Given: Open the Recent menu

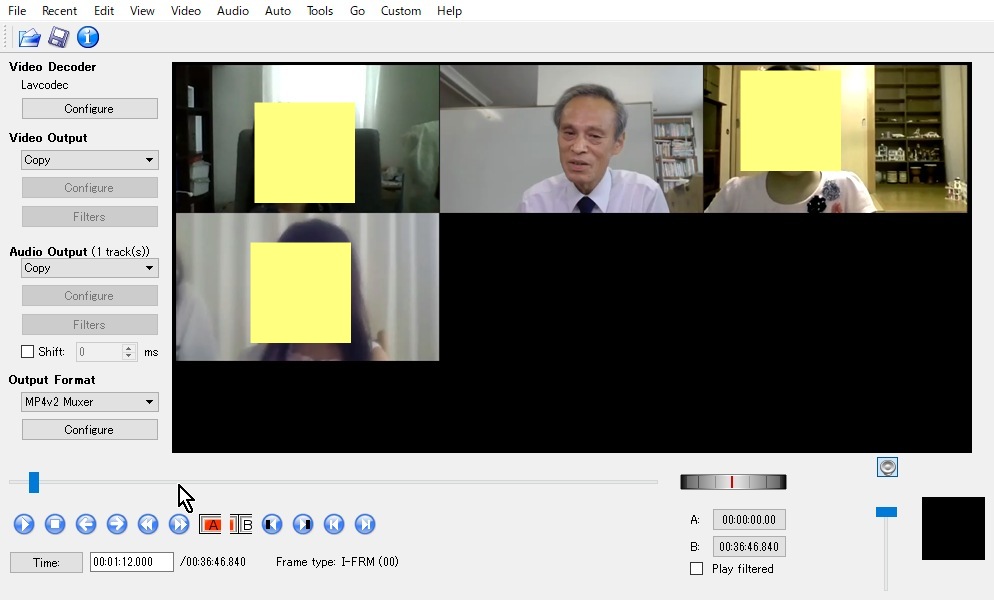Looking at the screenshot, I should (x=59, y=11).
